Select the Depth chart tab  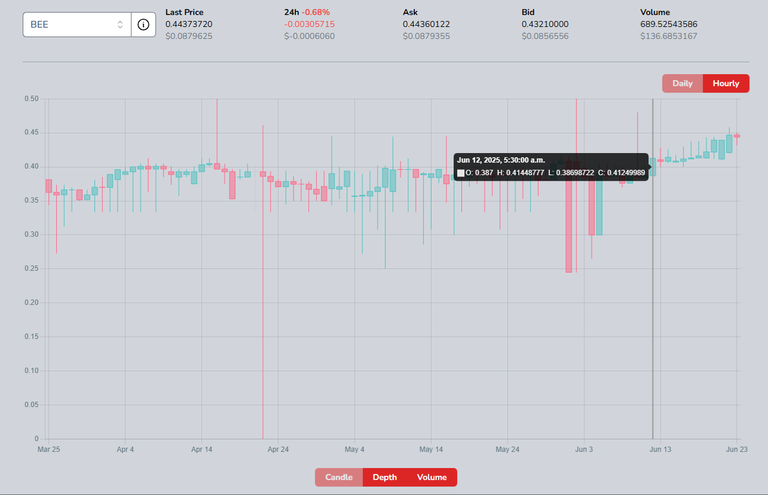point(384,477)
